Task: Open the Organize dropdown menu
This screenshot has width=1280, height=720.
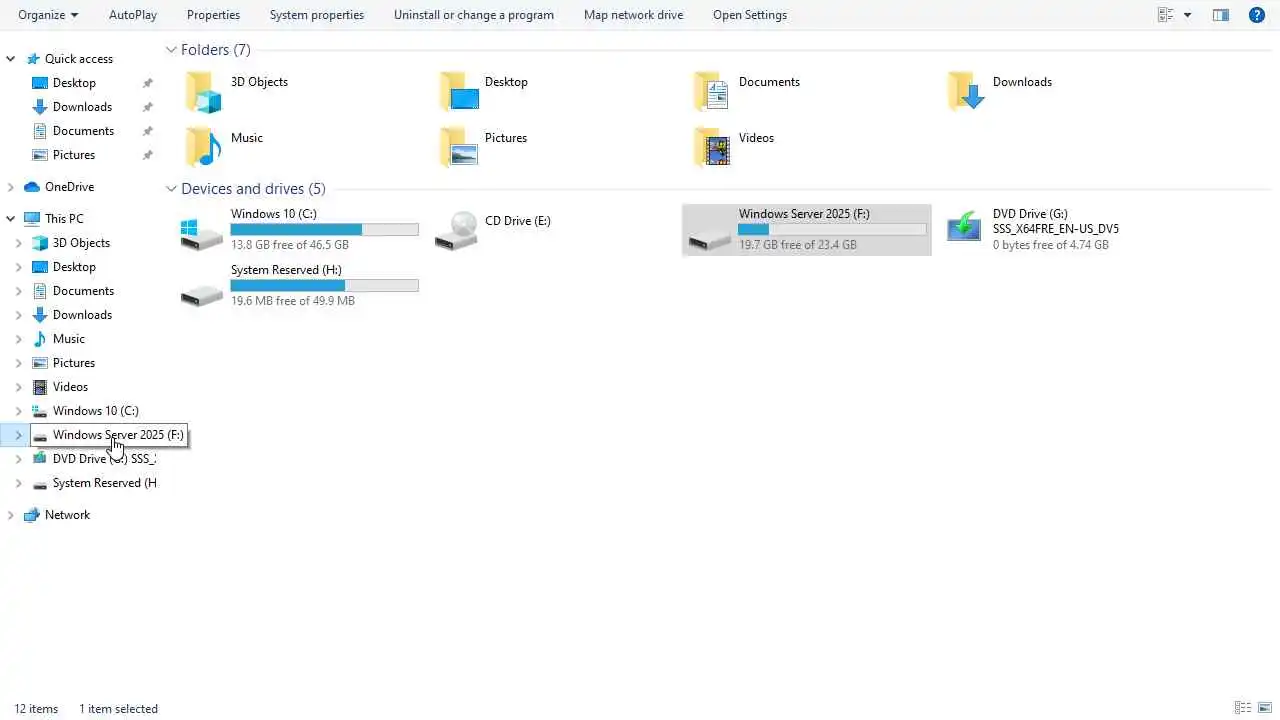Action: tap(48, 15)
